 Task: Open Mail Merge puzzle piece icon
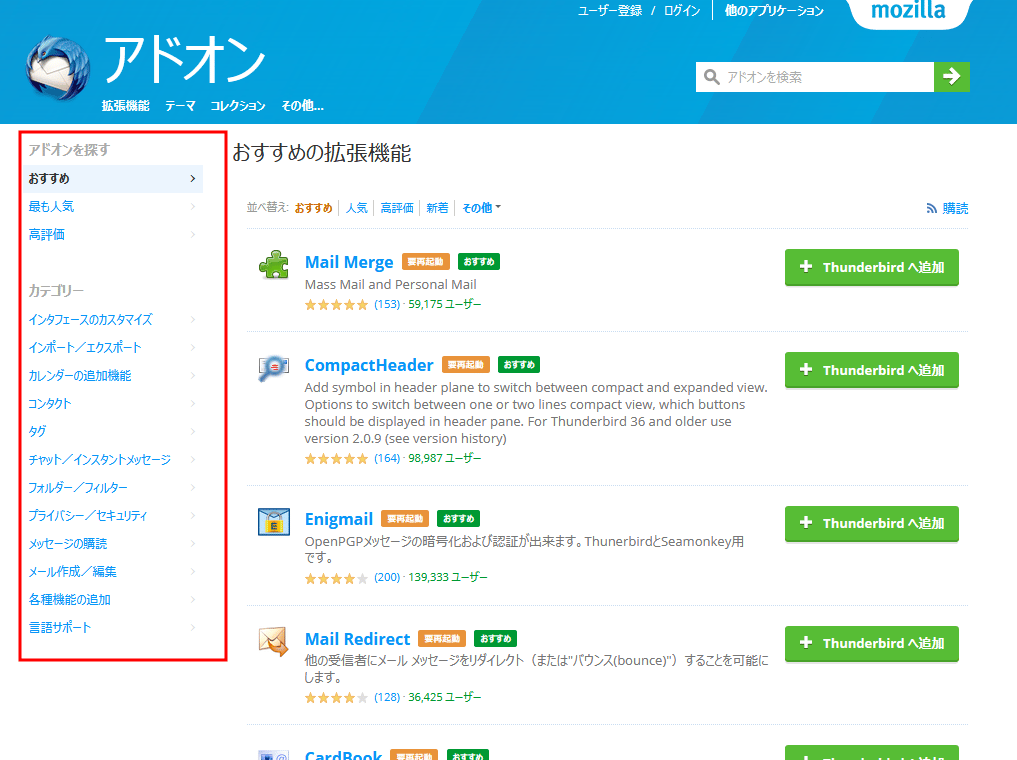click(x=274, y=265)
